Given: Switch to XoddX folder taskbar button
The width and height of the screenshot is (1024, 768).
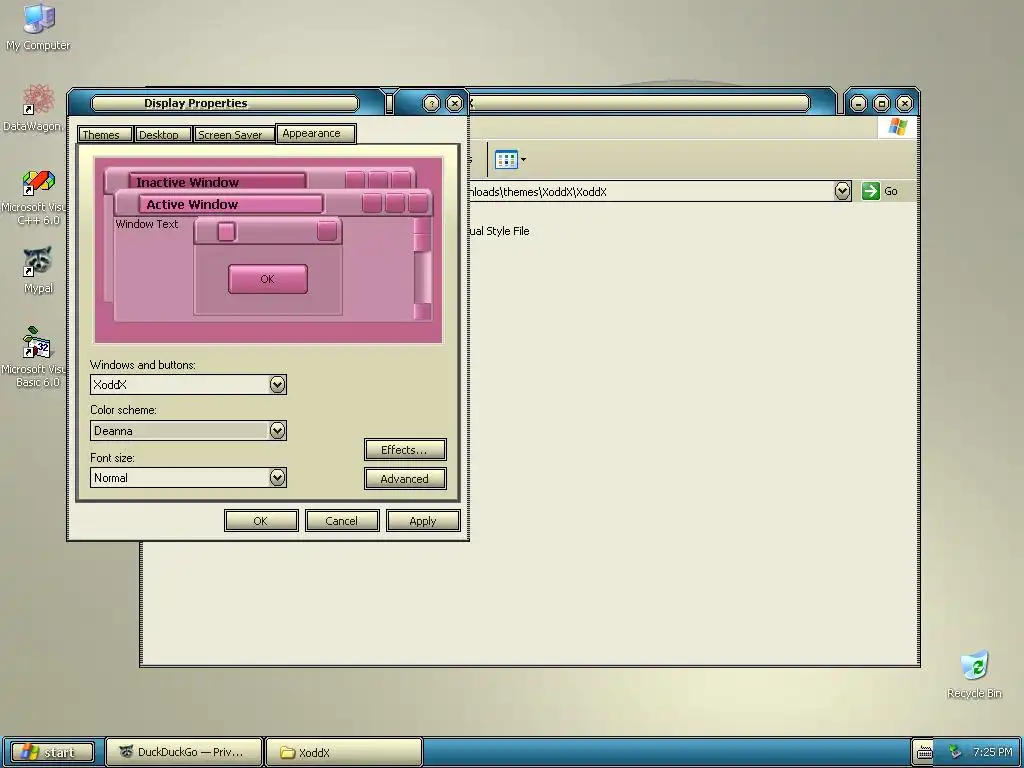Looking at the screenshot, I should tap(344, 752).
